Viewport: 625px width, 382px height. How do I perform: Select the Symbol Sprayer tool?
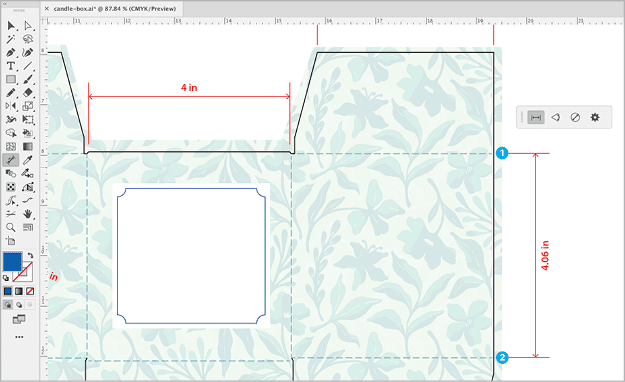[28, 173]
